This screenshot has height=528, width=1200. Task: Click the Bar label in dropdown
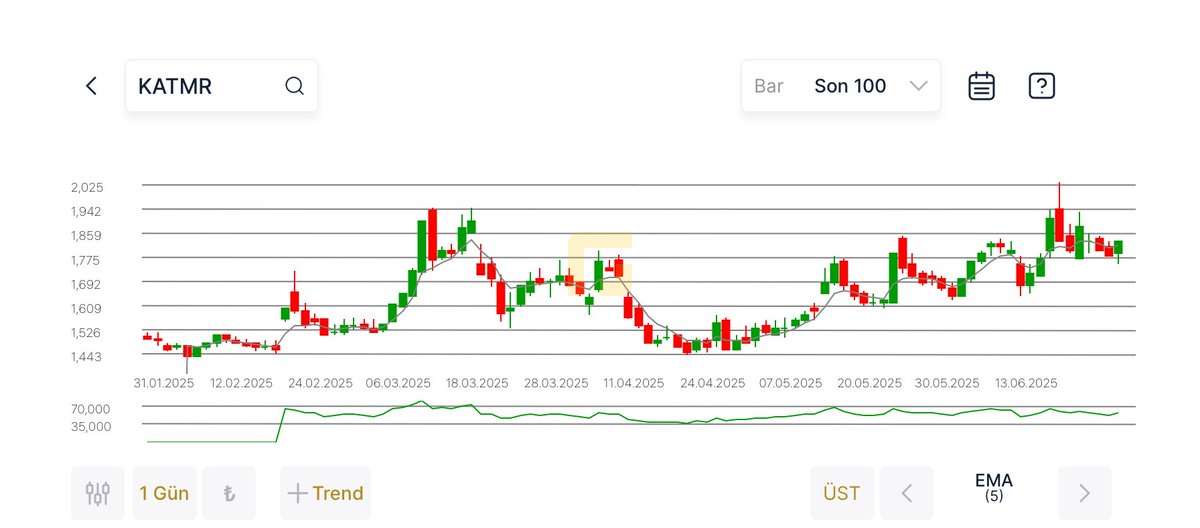[769, 86]
